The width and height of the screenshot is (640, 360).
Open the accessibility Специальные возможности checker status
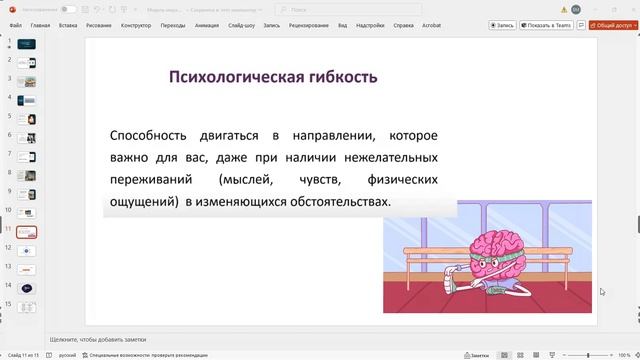pos(145,355)
